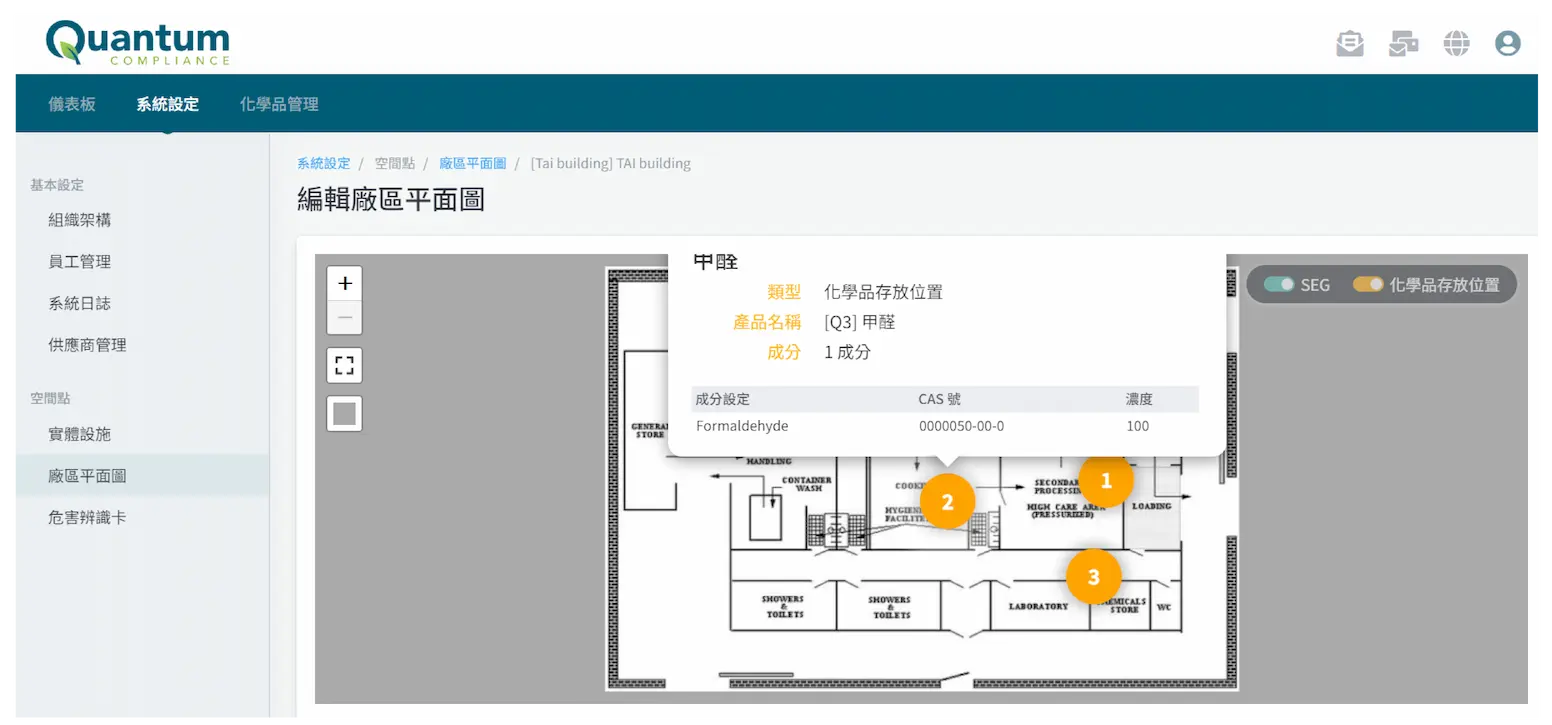Click the Formaldehyde ingredient row in popup
This screenshot has height=725, width=1552.
[x=741, y=425]
